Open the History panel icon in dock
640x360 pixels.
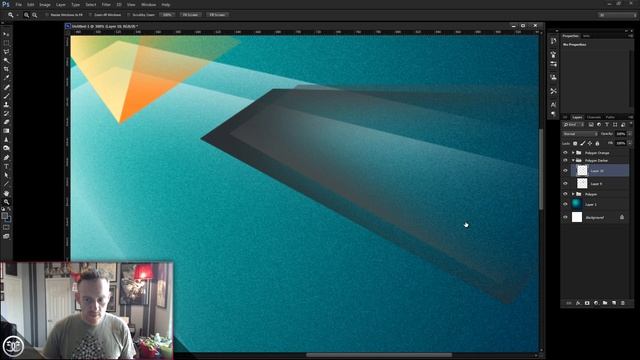pyautogui.click(x=553, y=41)
